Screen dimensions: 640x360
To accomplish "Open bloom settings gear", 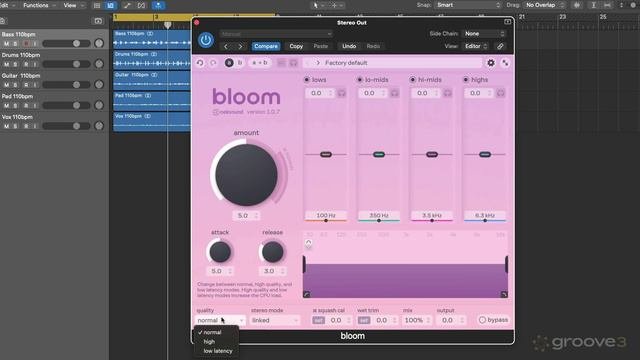I will (491, 63).
